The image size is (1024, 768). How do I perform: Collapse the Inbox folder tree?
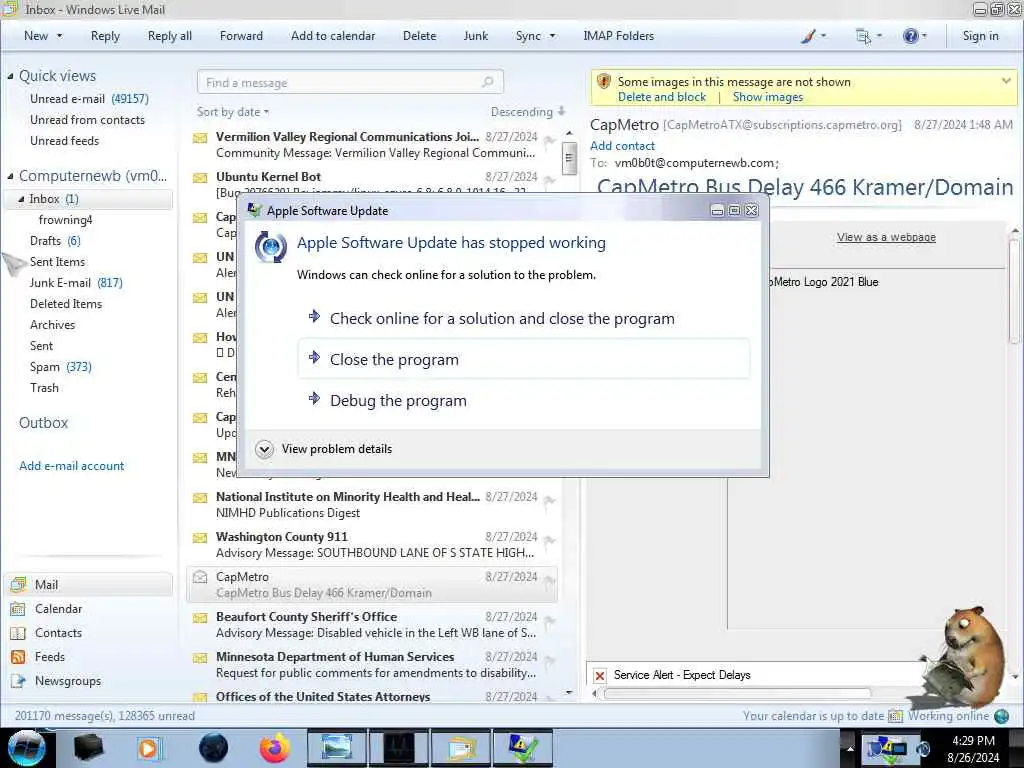21,199
